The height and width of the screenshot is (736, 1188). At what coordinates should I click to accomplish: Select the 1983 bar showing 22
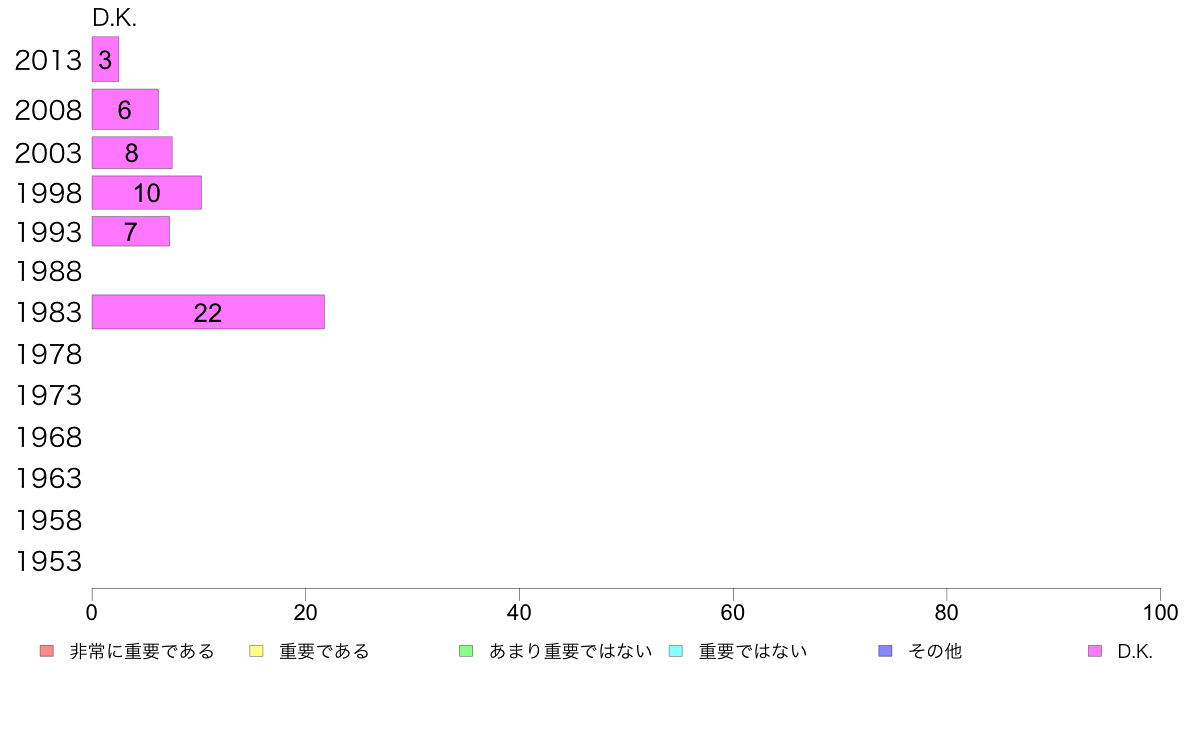(208, 312)
